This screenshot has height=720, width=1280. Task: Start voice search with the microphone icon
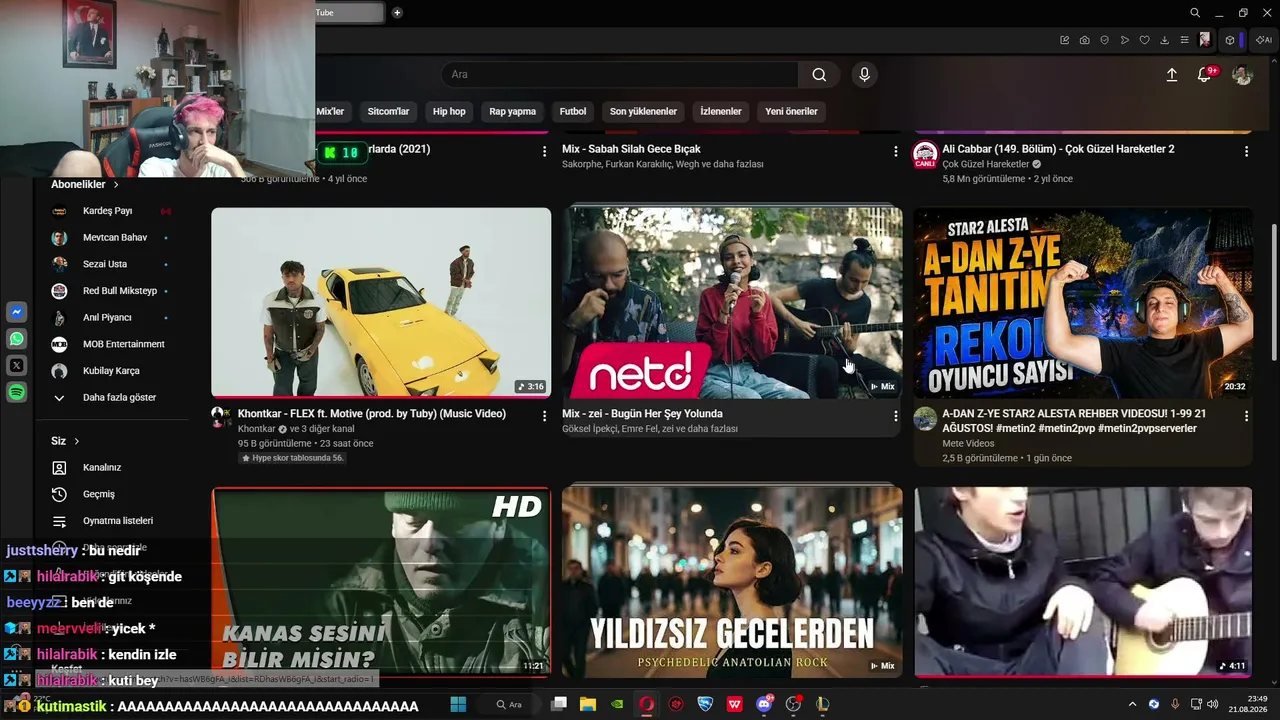[865, 75]
